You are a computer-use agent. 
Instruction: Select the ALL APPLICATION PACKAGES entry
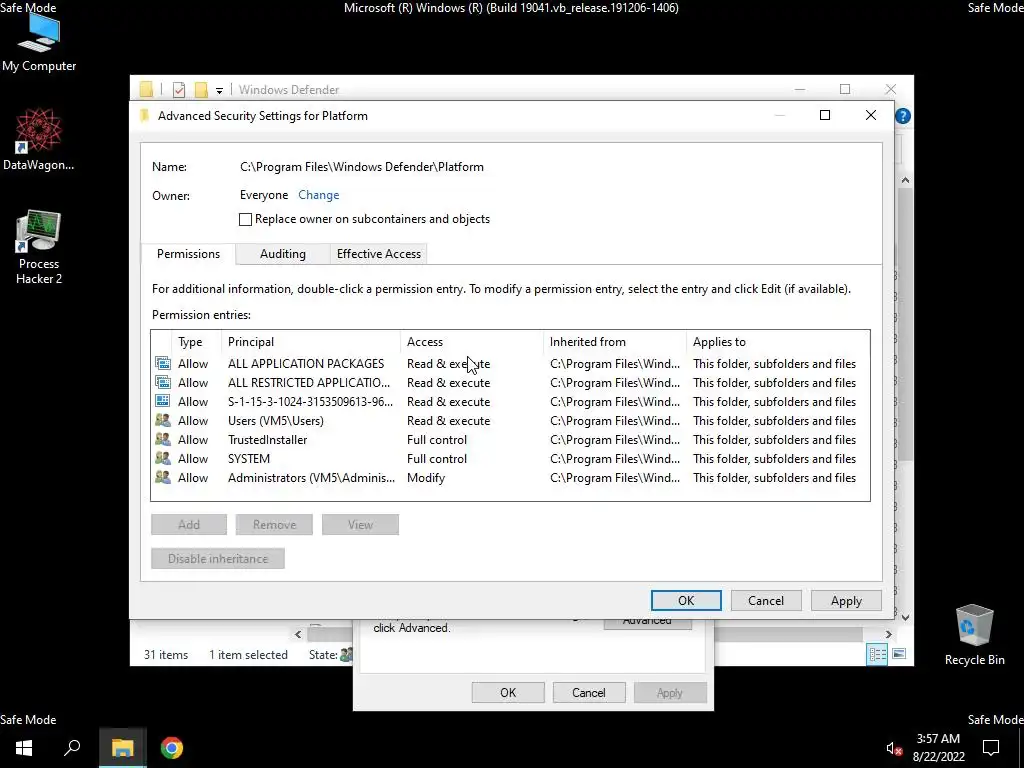(511, 364)
